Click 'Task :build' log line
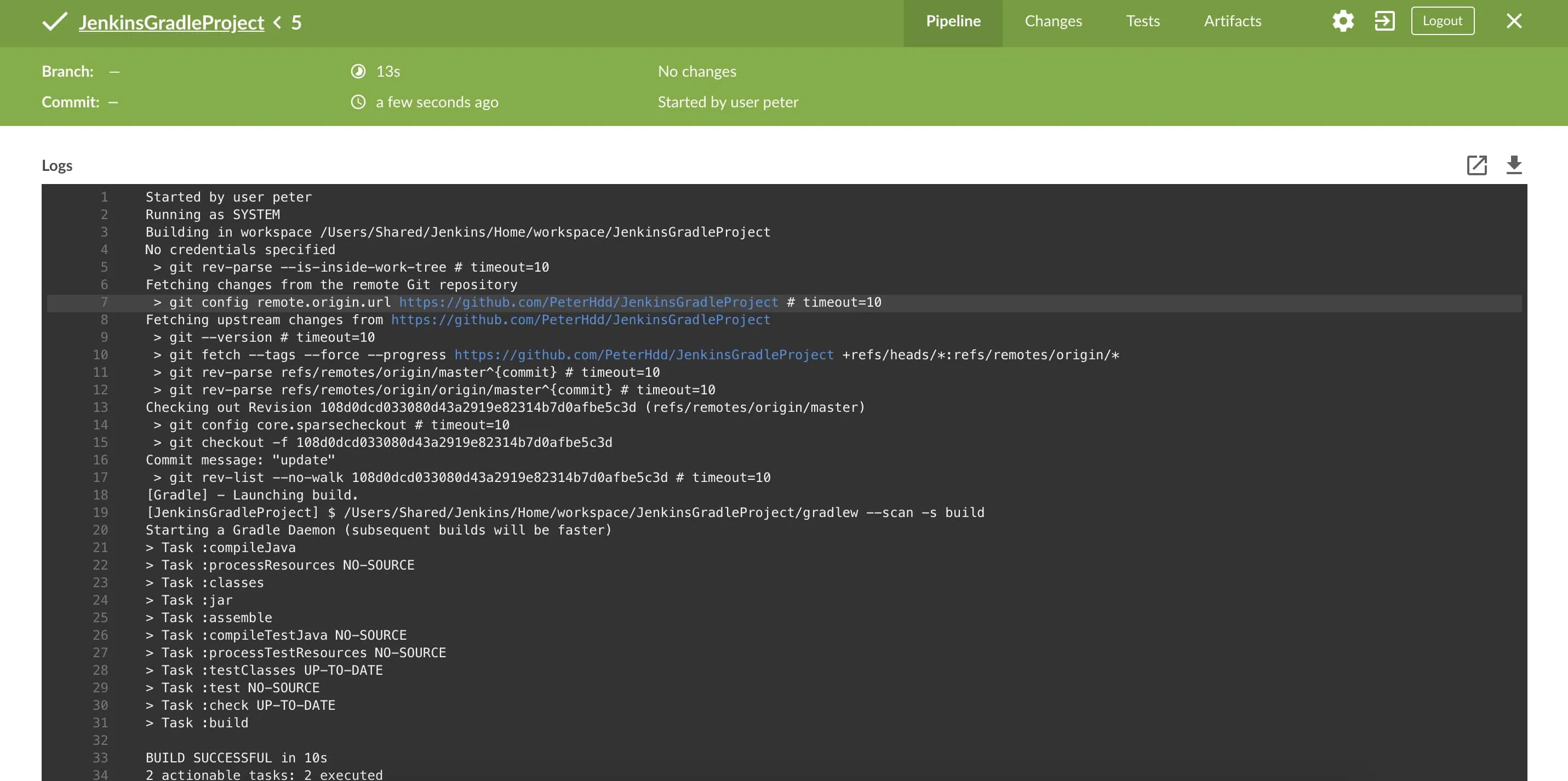This screenshot has width=1568, height=781. click(197, 724)
